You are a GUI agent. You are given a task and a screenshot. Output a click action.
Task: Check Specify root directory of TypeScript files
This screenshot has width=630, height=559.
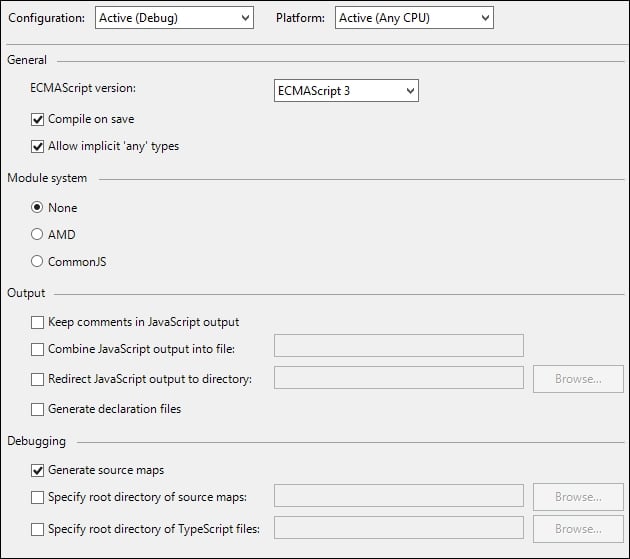coord(38,529)
